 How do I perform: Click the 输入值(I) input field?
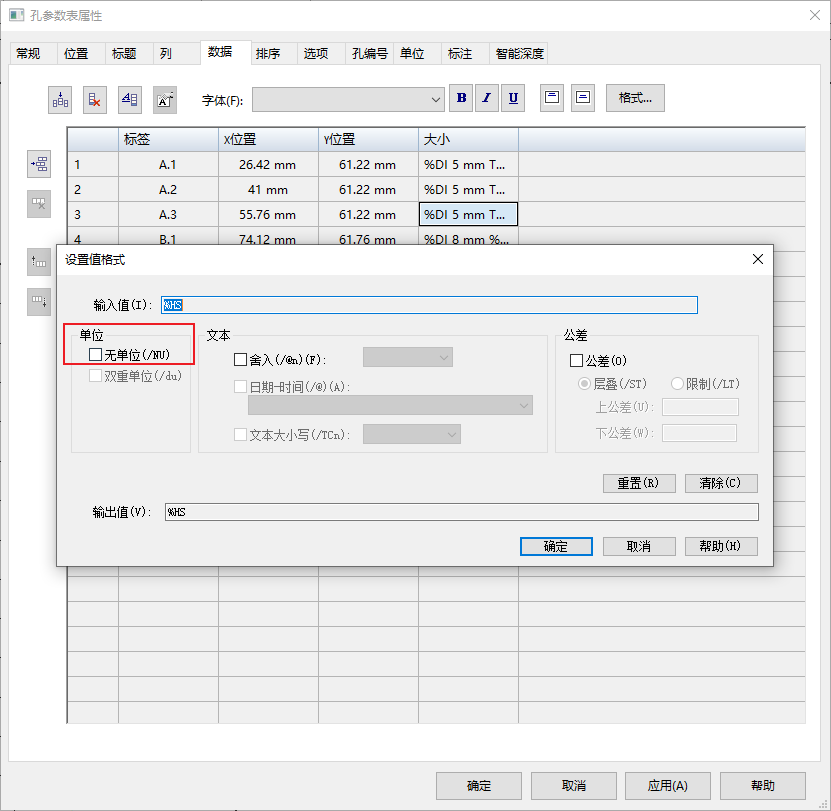pos(429,305)
